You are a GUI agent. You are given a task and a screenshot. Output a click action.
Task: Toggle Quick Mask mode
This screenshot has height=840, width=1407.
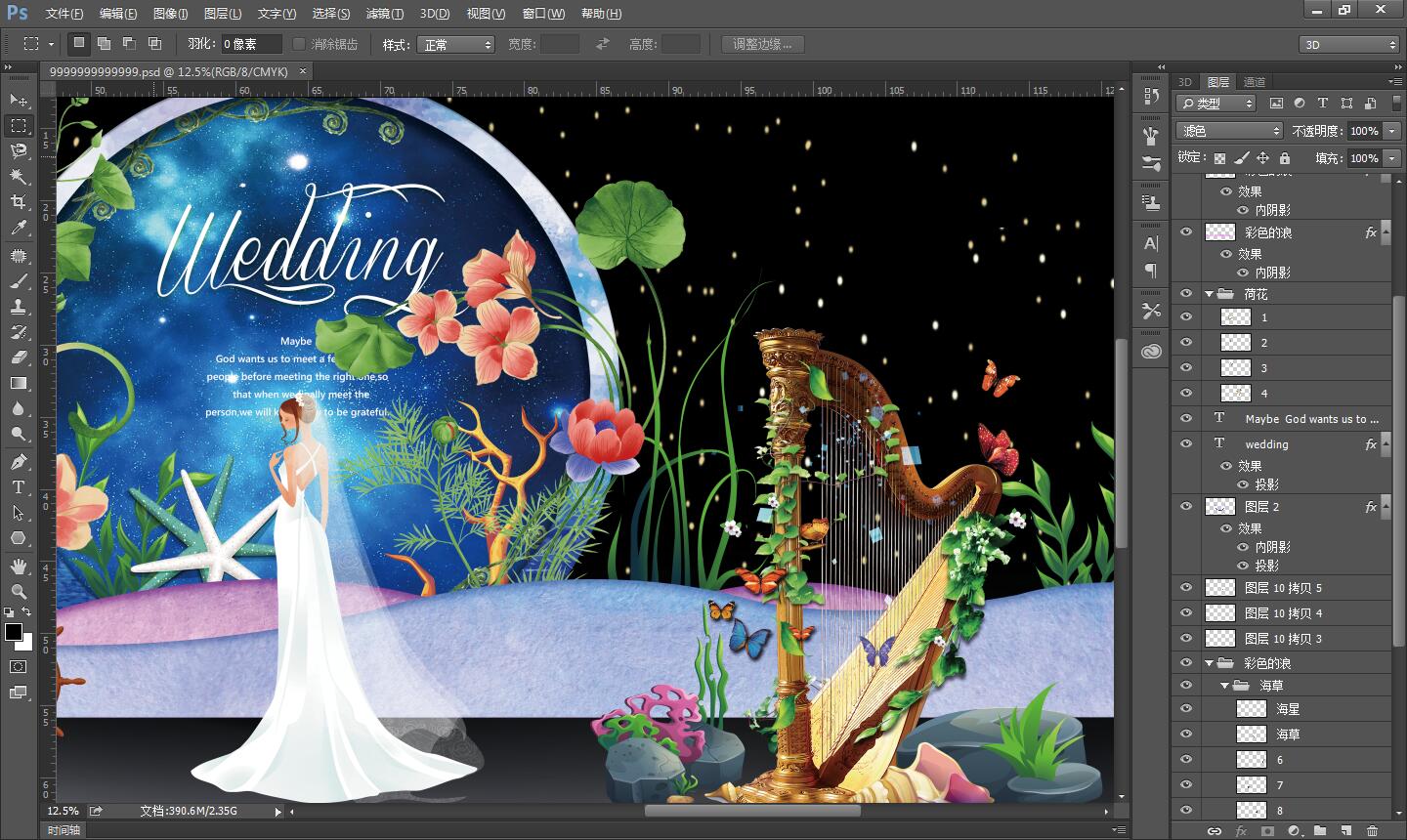coord(19,667)
